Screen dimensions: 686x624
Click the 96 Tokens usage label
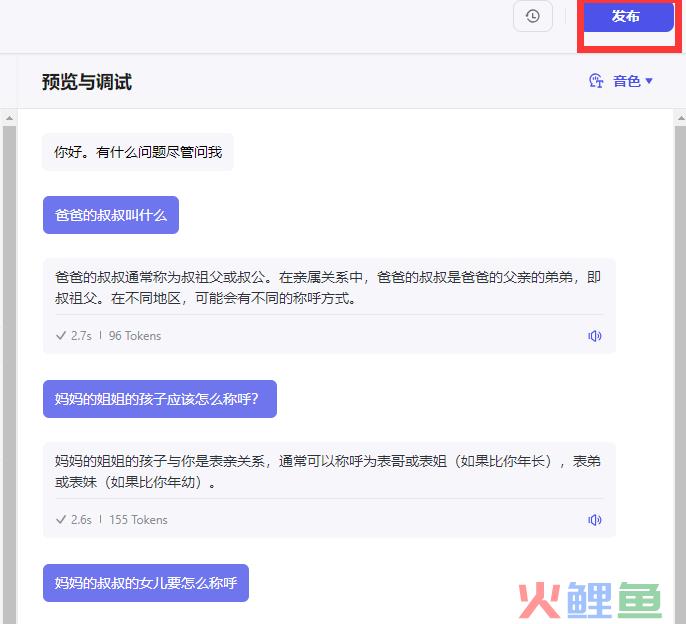tap(135, 336)
